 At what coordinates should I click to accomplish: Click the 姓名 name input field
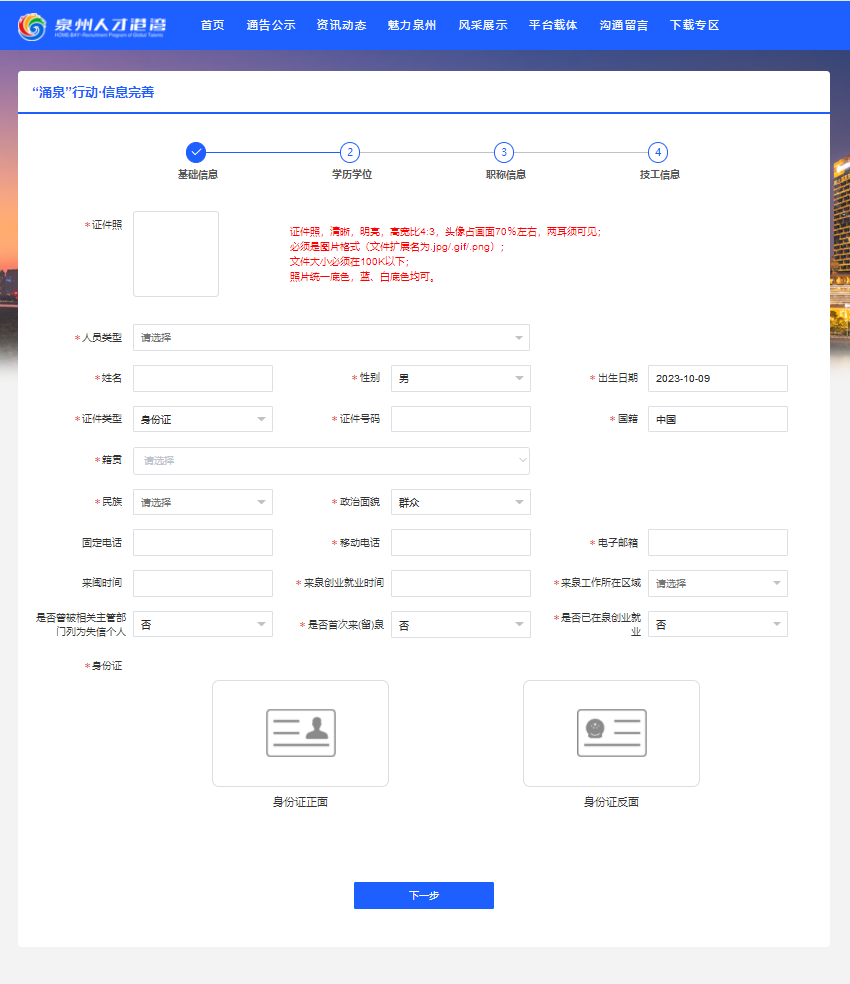[203, 378]
